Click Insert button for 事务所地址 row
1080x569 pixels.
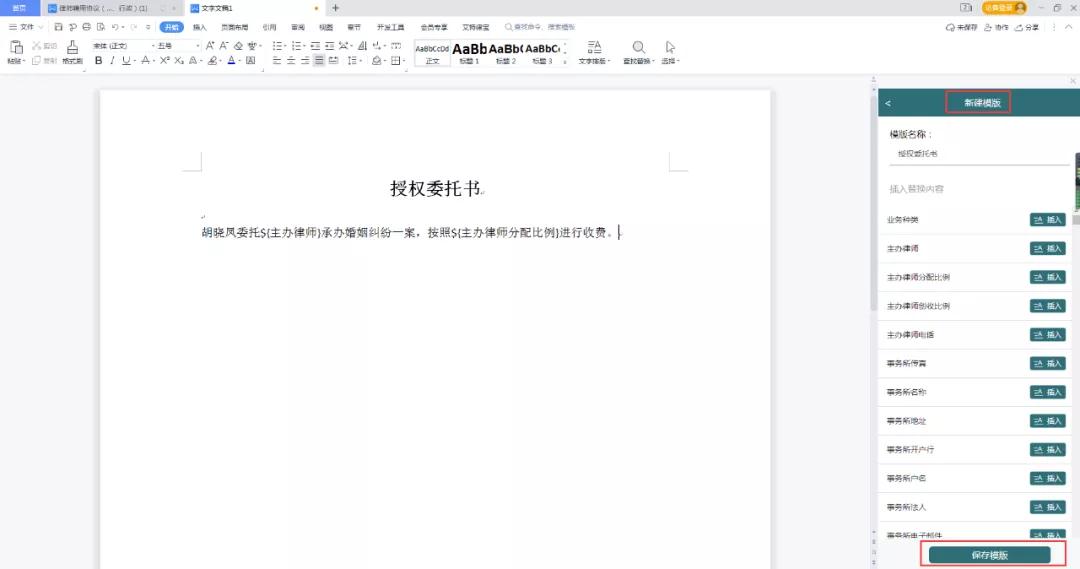click(1048, 421)
